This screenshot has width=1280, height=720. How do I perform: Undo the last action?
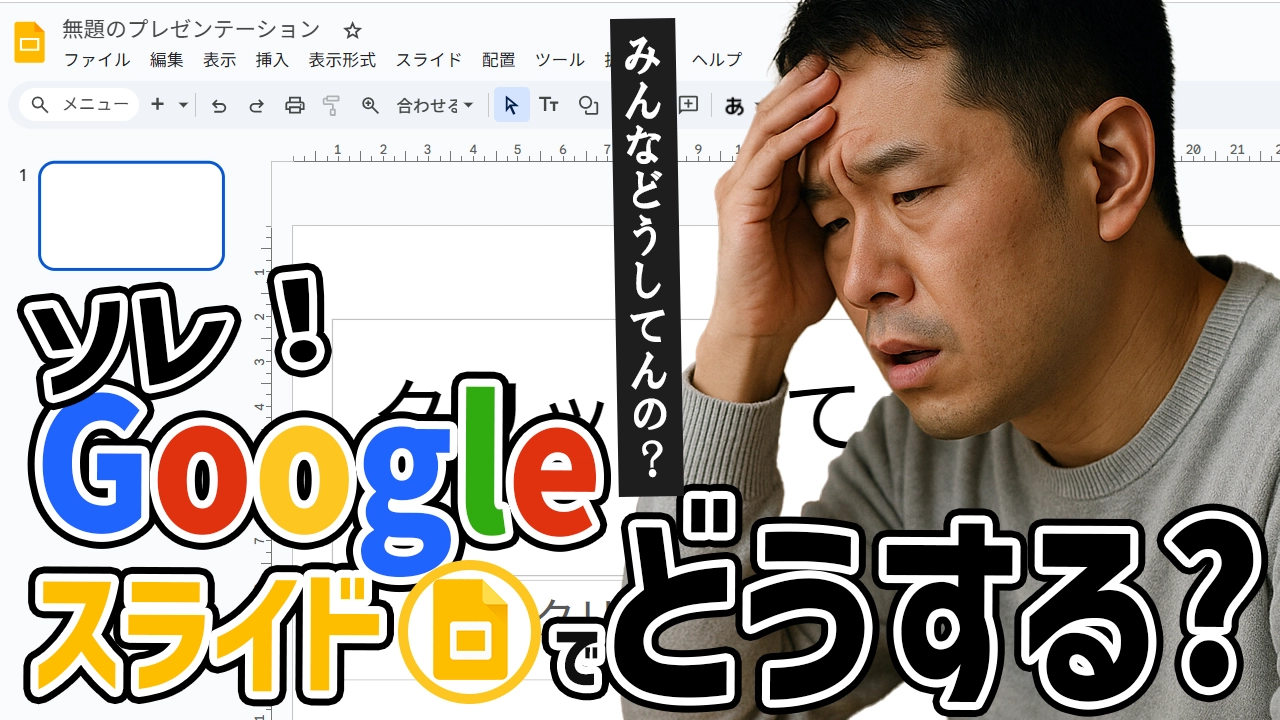click(219, 105)
